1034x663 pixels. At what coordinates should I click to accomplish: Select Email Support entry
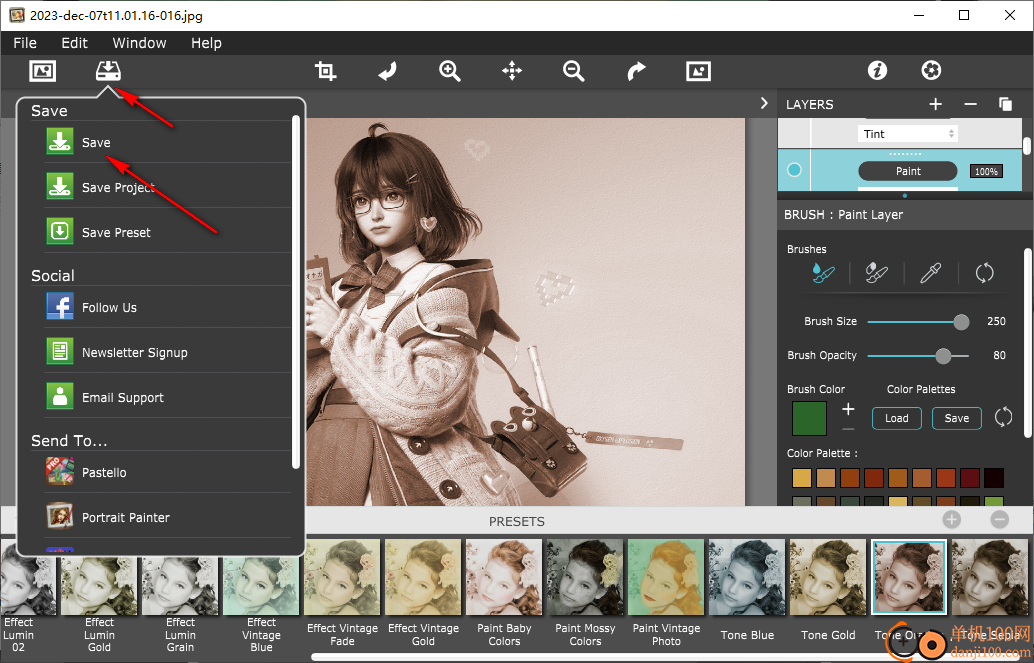(167, 396)
